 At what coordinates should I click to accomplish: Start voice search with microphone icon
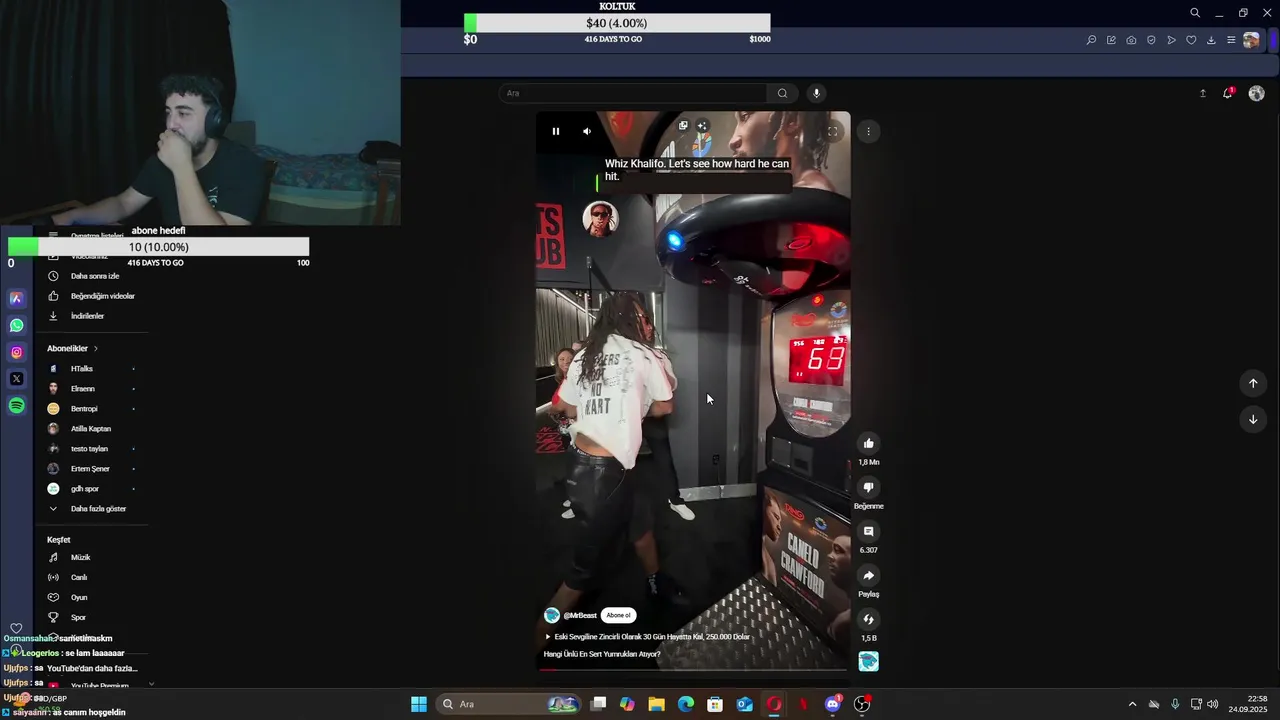click(x=816, y=93)
